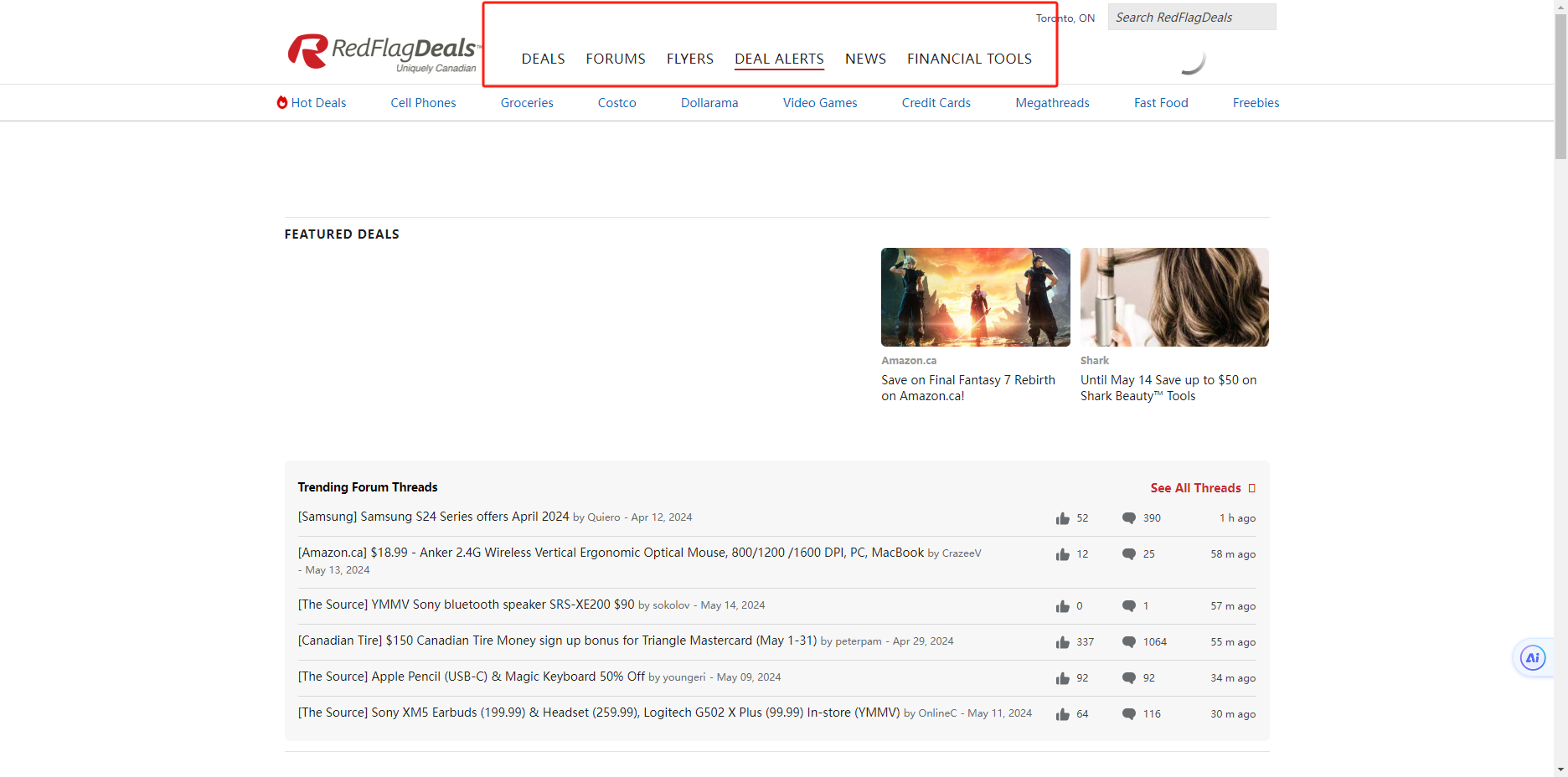The width and height of the screenshot is (1568, 777).
Task: Click the scrollbar up arrow
Action: [1560, 6]
